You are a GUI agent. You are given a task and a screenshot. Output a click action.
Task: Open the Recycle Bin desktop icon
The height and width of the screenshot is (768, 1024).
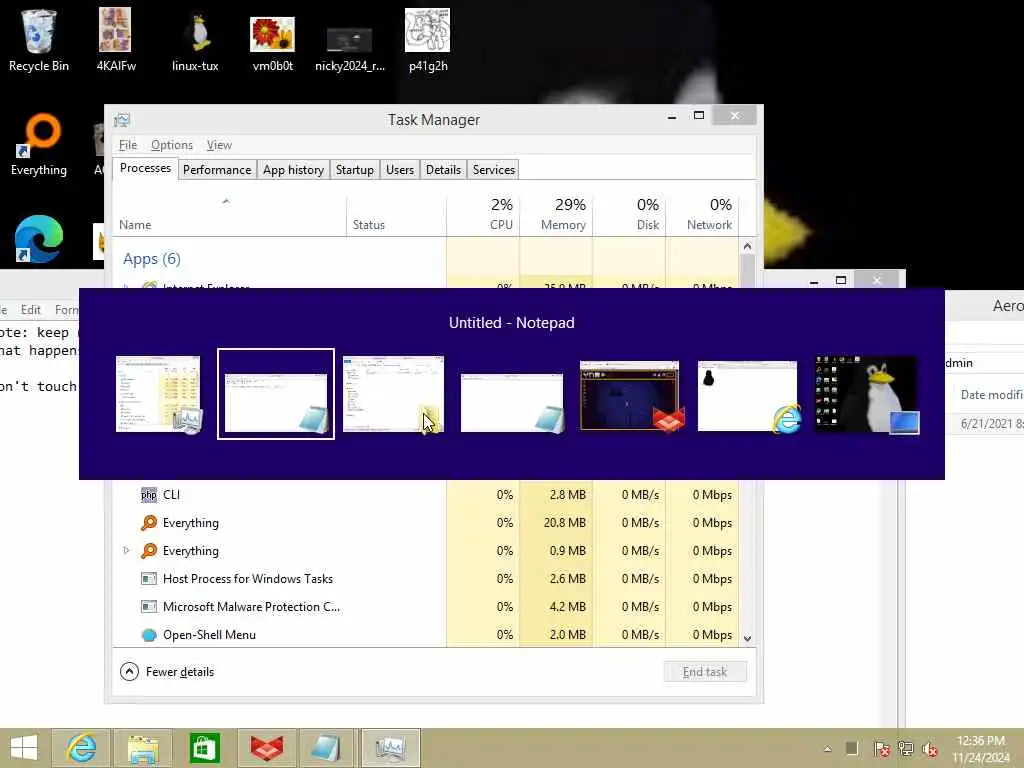click(39, 39)
